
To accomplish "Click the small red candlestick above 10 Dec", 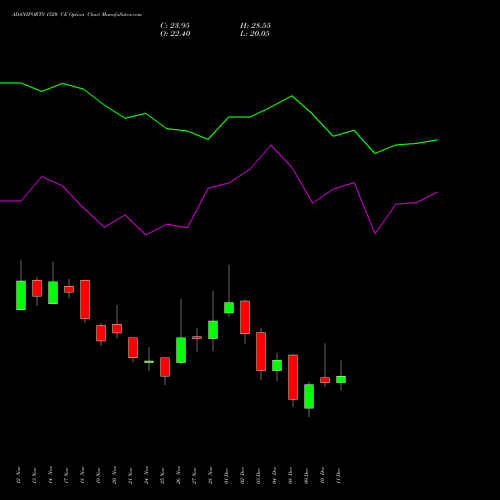I will click(325, 380).
